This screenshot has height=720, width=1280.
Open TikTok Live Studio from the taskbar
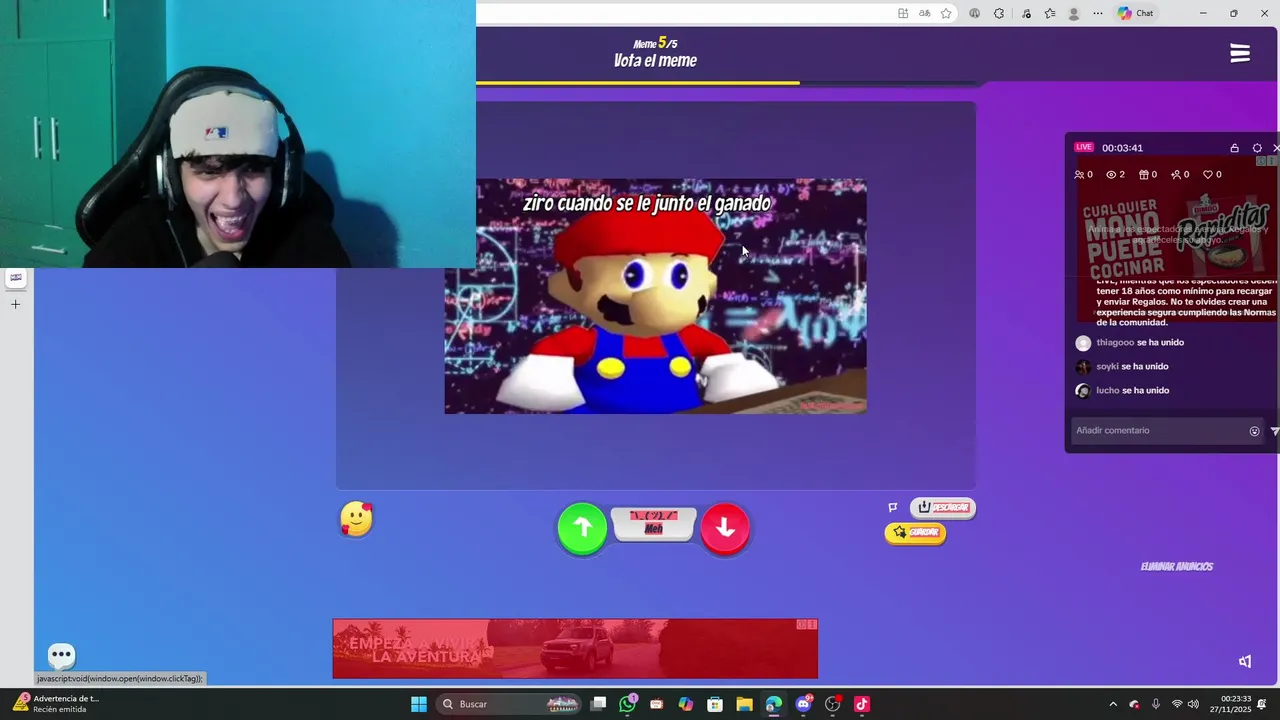click(x=862, y=704)
